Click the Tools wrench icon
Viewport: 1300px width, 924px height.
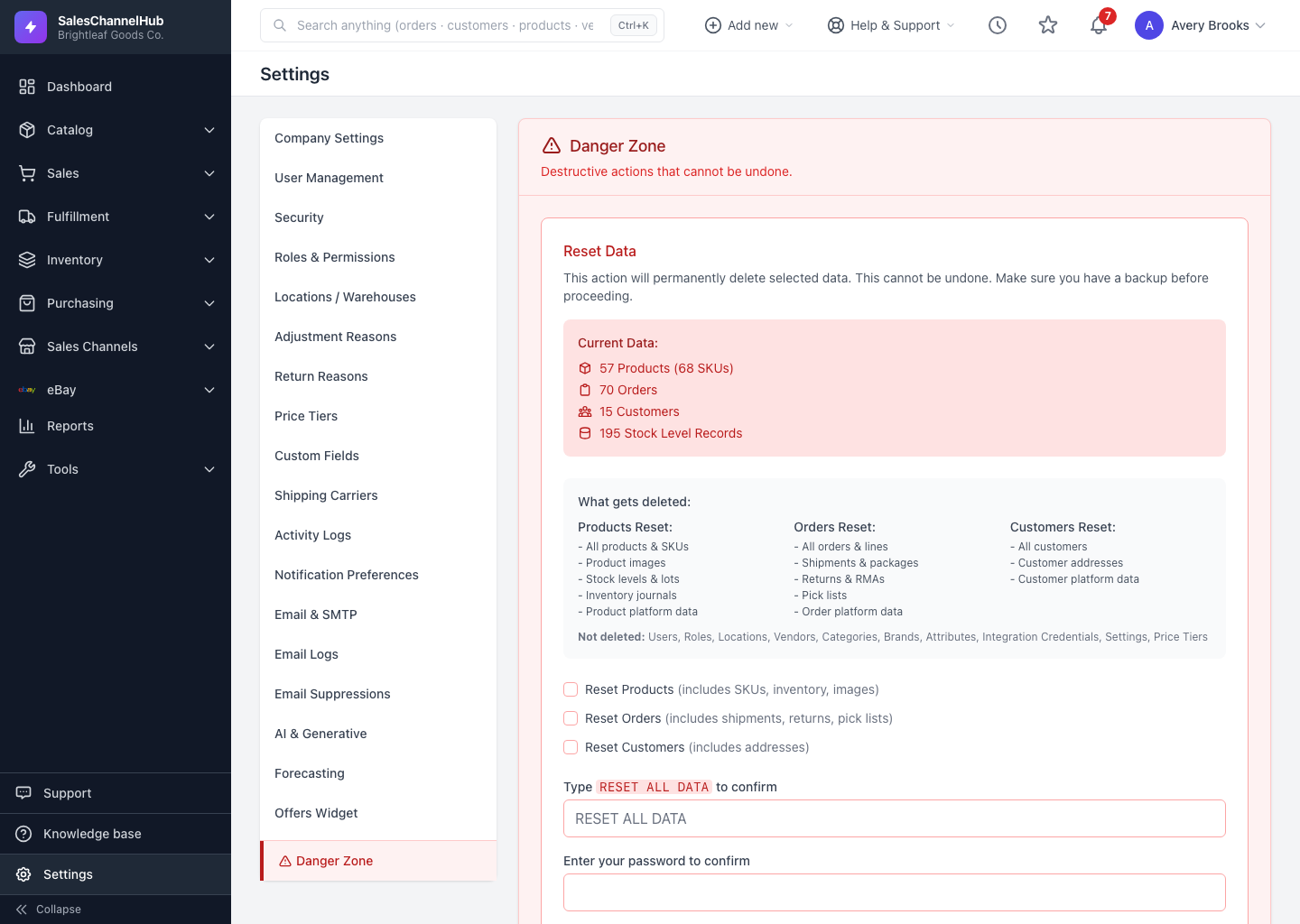[27, 469]
